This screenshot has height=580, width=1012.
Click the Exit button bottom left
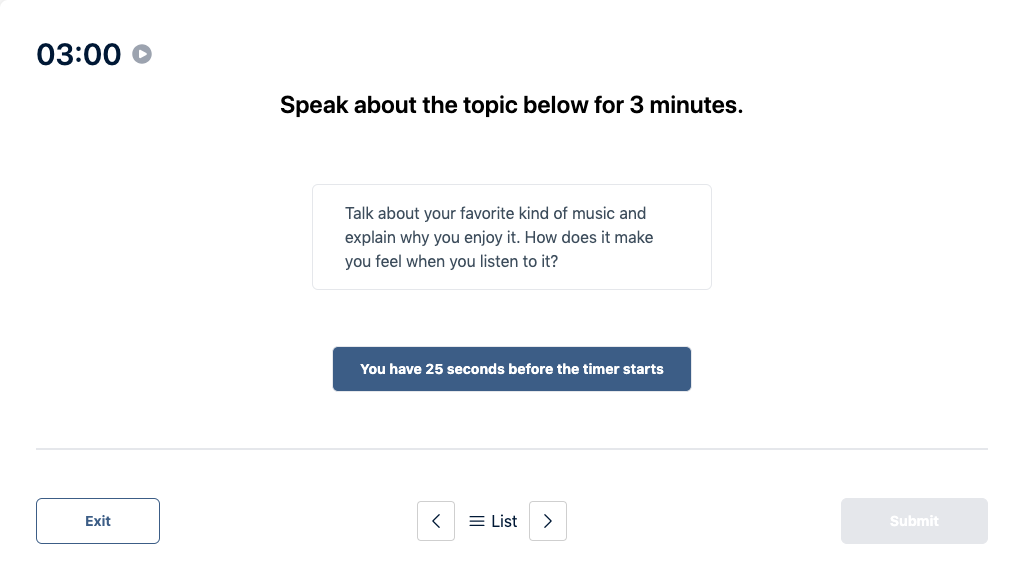(97, 521)
